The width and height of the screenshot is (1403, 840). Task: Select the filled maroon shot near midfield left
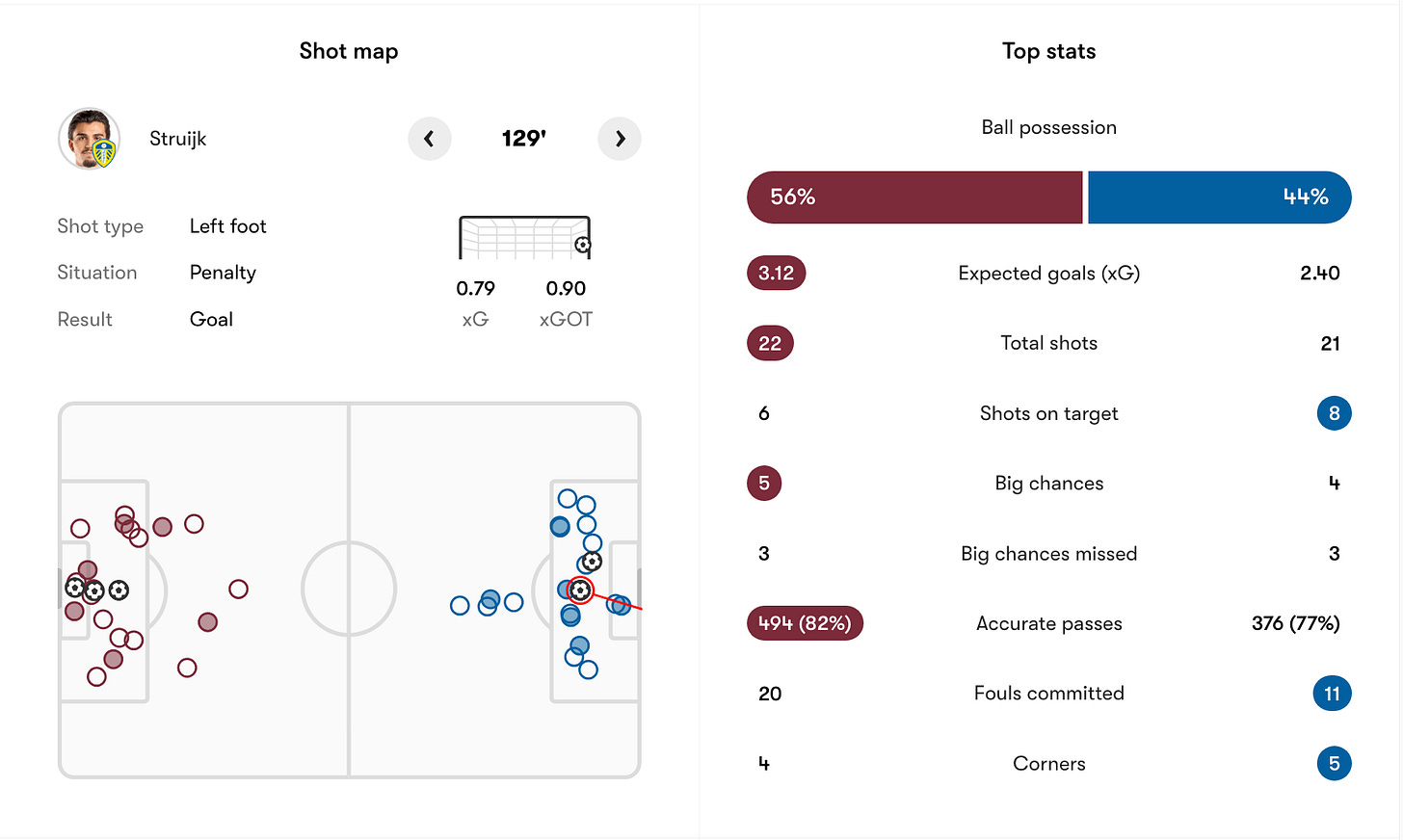click(x=207, y=622)
